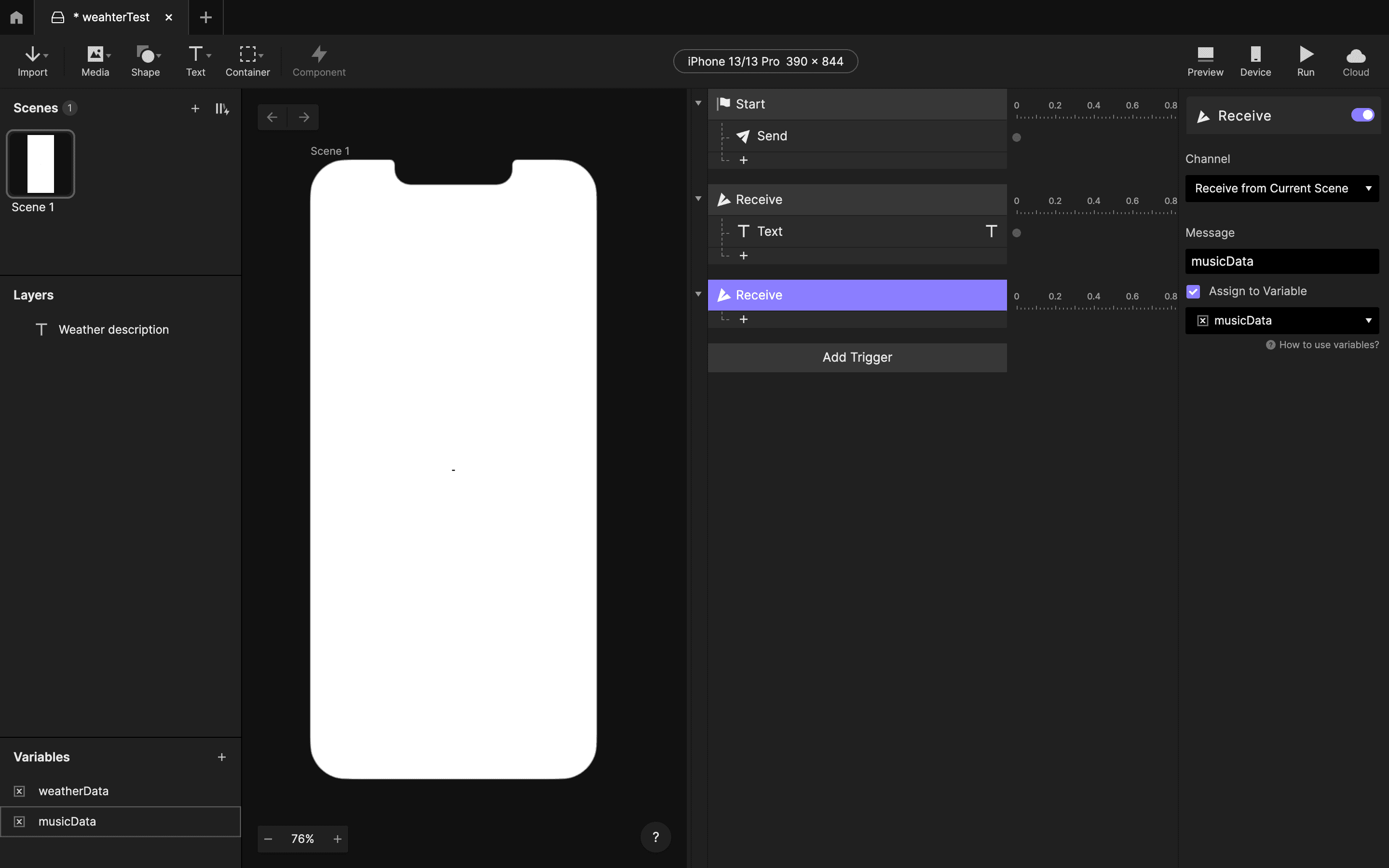Open the Import tool
Viewport: 1389px width, 868px height.
[x=33, y=60]
